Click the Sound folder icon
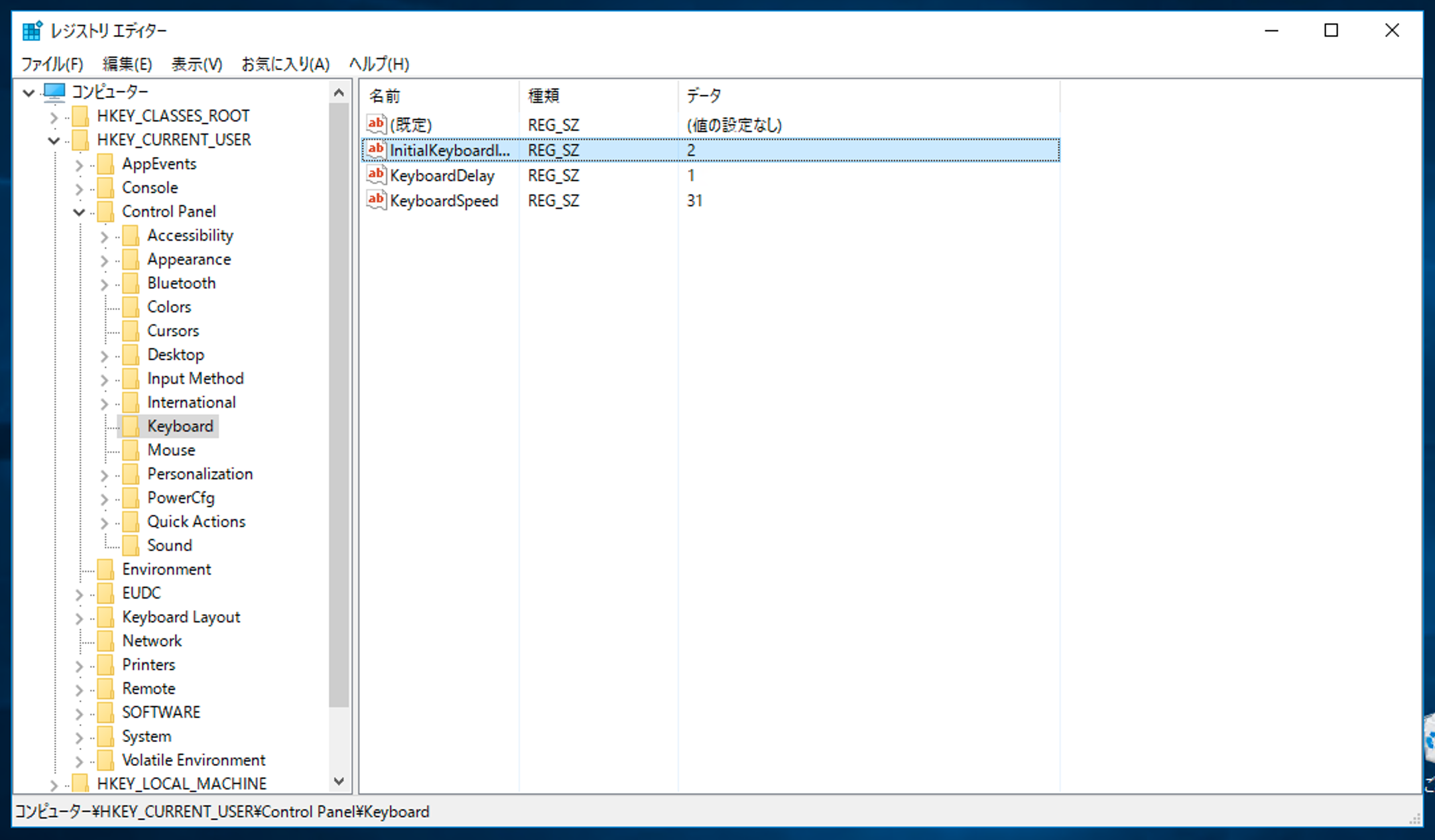Screen dimensions: 1435x840 [x=131, y=546]
